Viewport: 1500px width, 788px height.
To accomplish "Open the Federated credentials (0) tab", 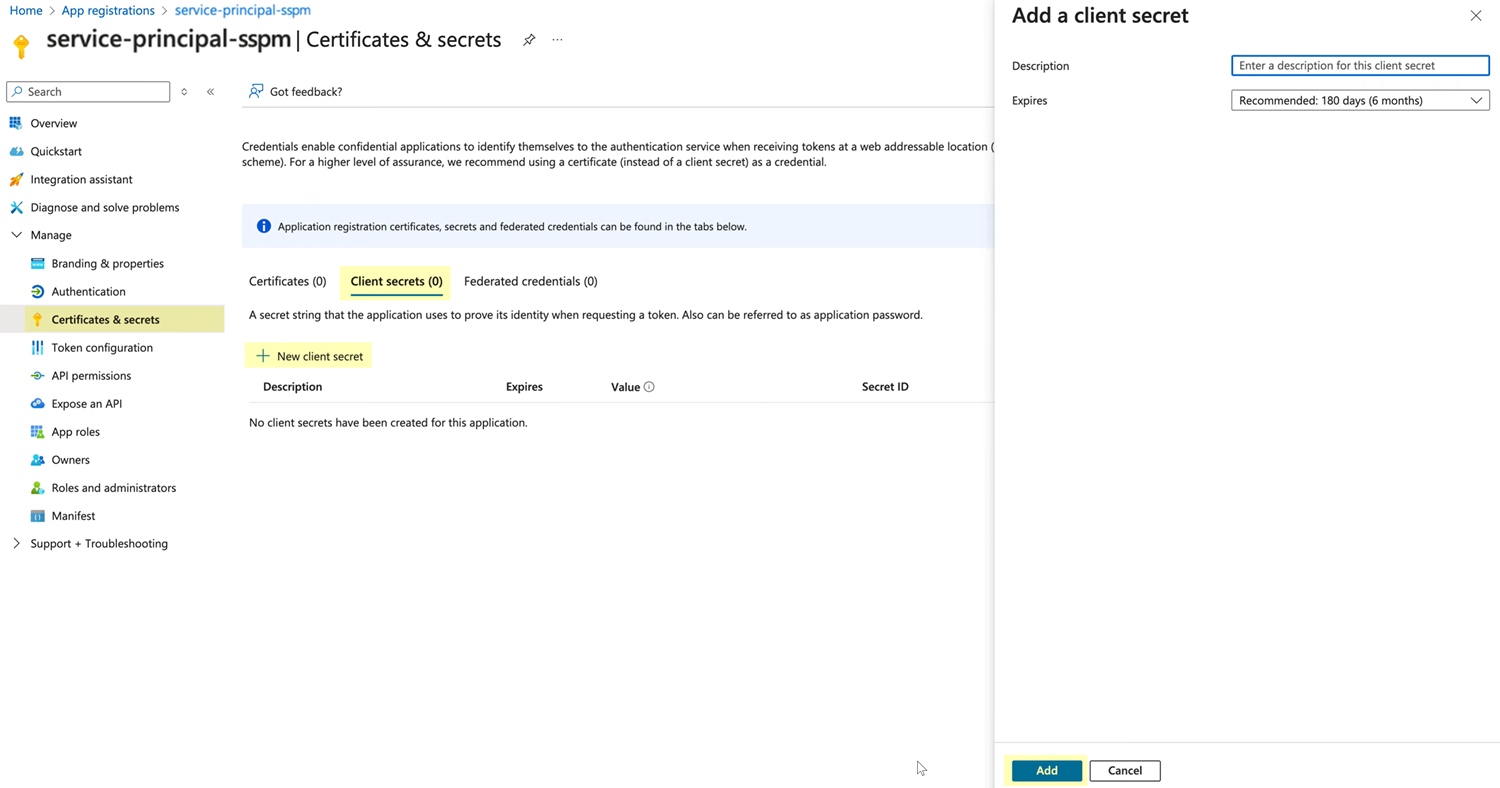I will point(531,281).
